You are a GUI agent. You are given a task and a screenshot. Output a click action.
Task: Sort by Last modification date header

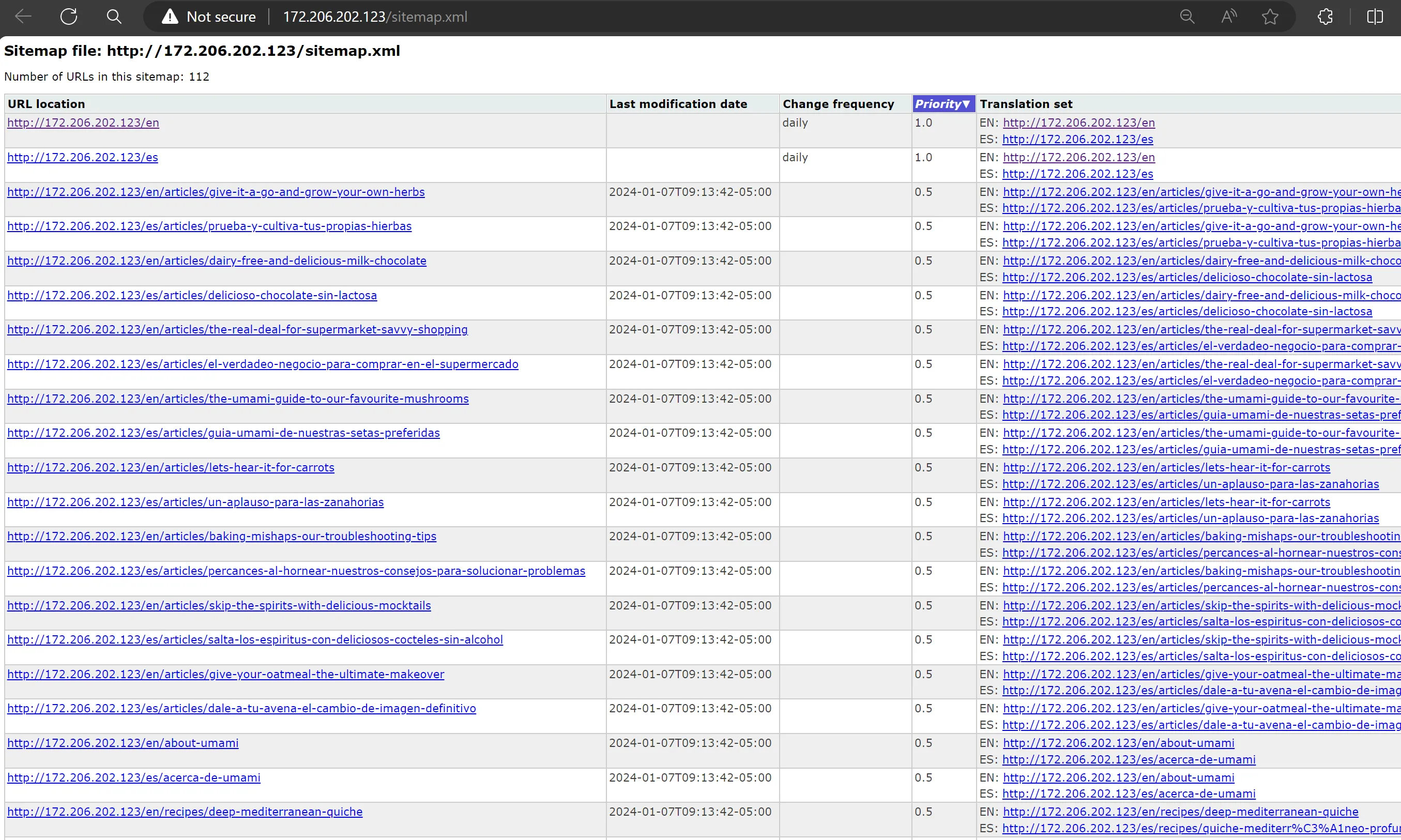[x=678, y=103]
